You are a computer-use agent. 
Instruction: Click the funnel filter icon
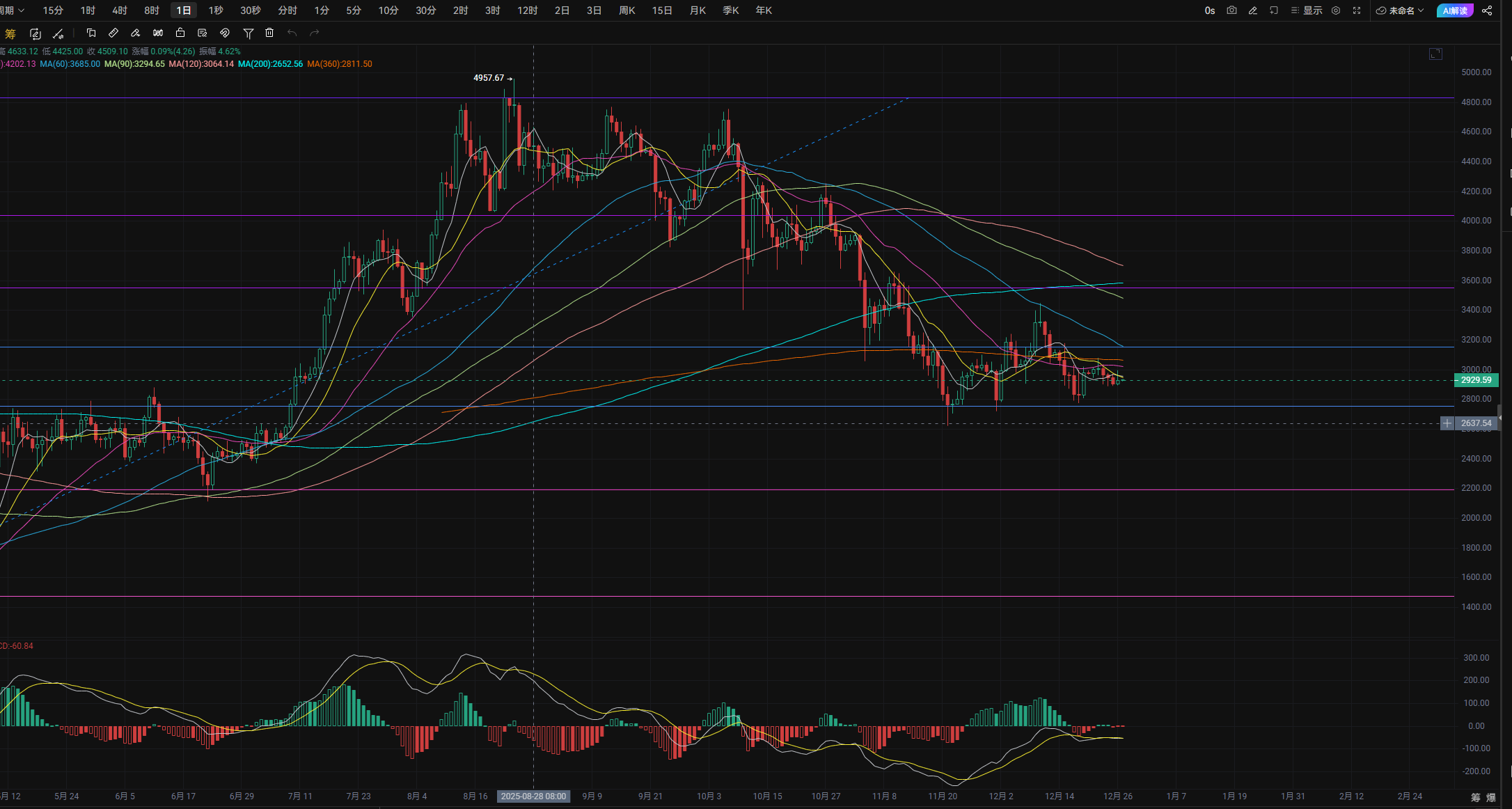click(248, 33)
